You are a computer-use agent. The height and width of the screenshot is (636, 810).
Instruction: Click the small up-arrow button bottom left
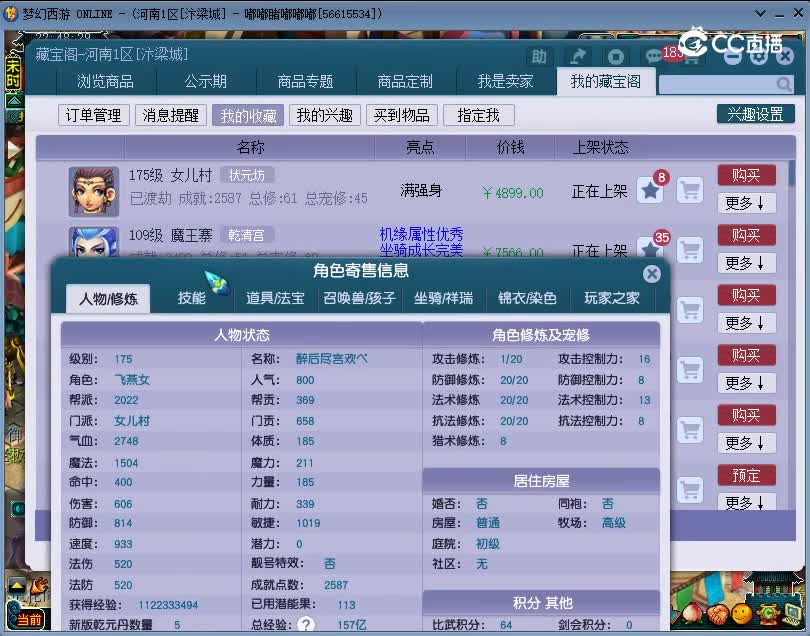click(17, 585)
